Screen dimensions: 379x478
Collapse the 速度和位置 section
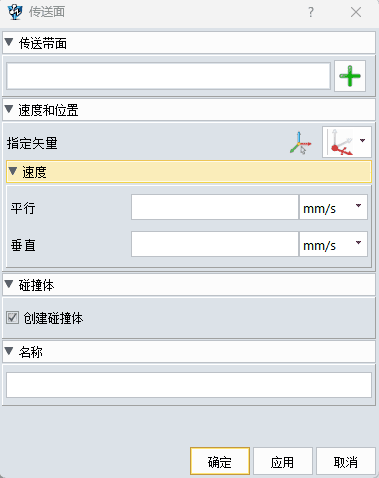(x=9, y=109)
